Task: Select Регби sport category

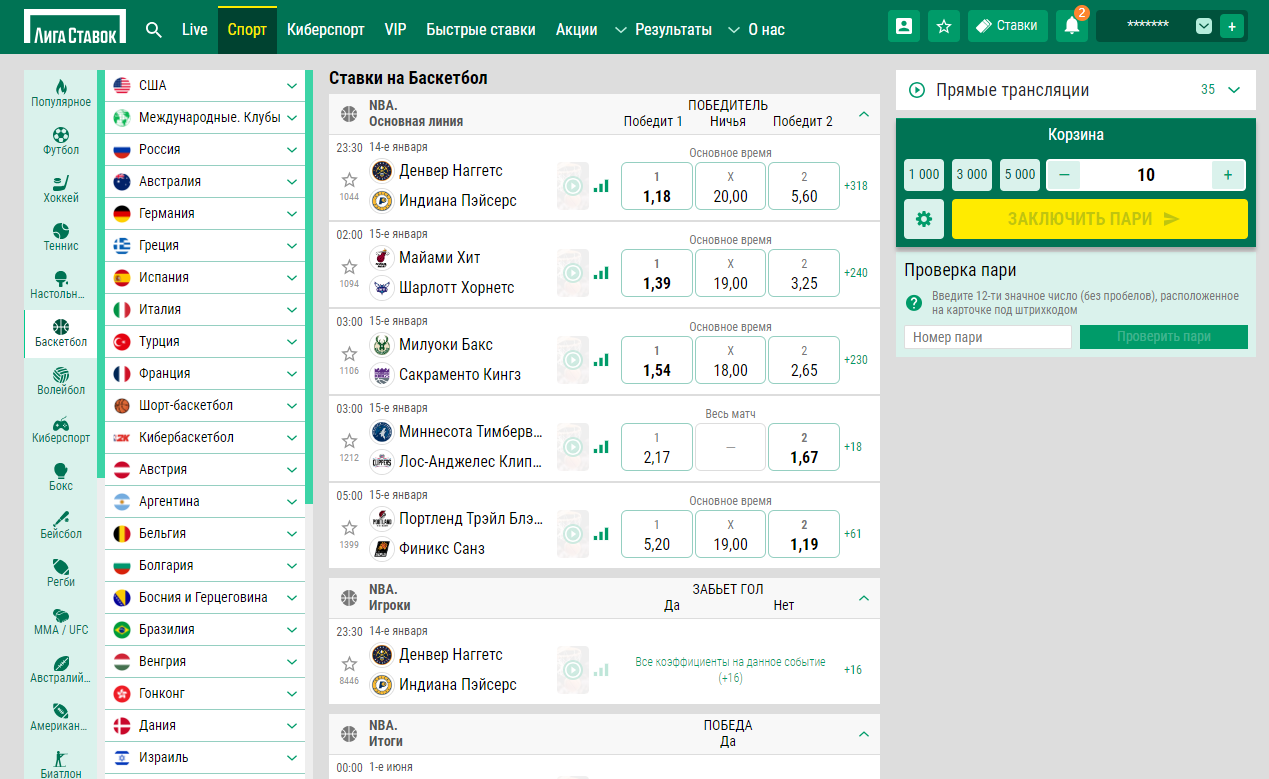Action: click(x=61, y=574)
